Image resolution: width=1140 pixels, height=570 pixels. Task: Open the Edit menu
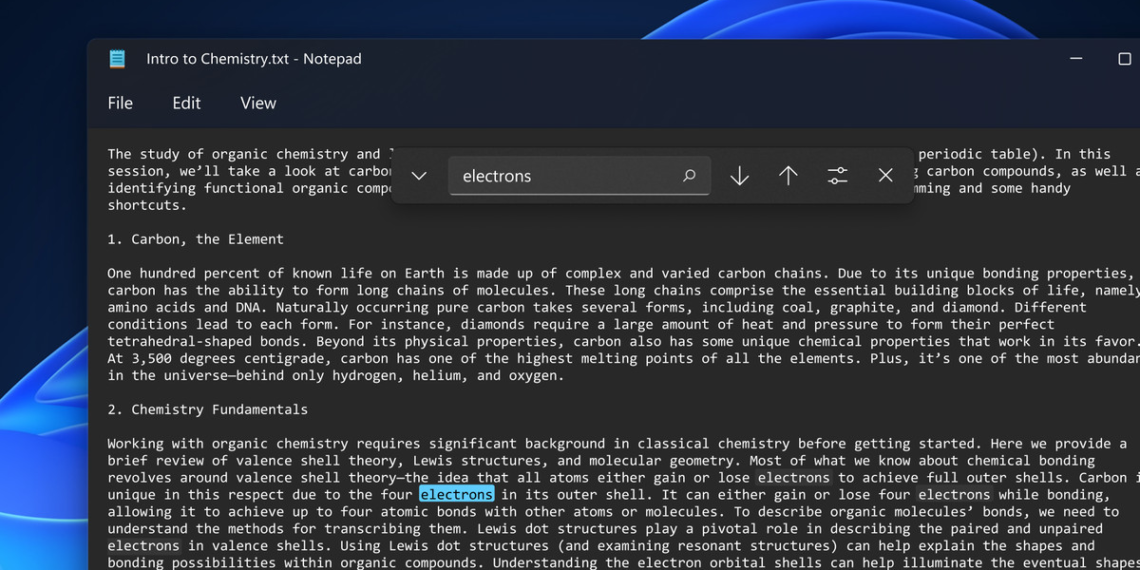coord(186,103)
